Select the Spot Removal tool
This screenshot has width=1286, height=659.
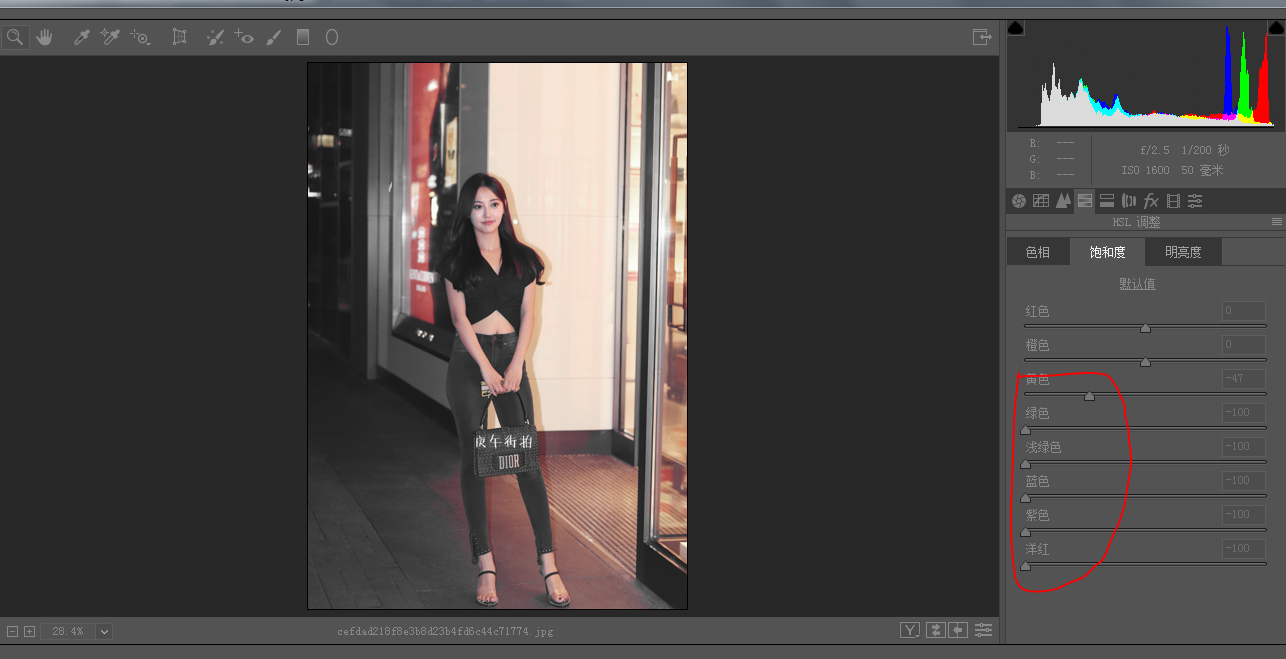[215, 37]
